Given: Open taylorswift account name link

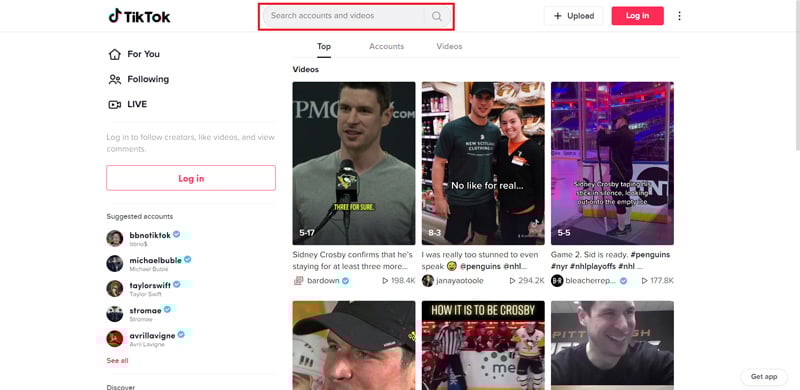Looking at the screenshot, I should click(150, 285).
